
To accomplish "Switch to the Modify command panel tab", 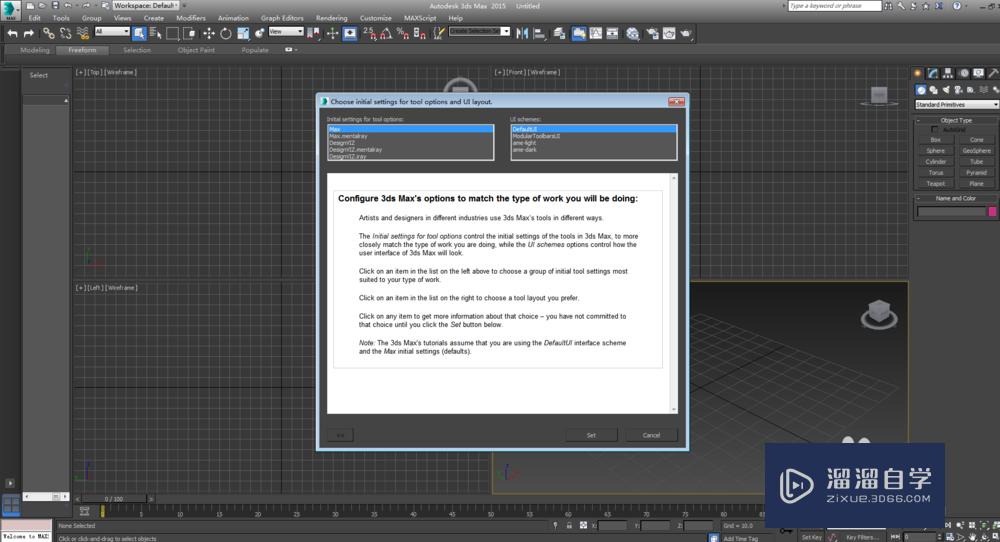I will [x=932, y=73].
